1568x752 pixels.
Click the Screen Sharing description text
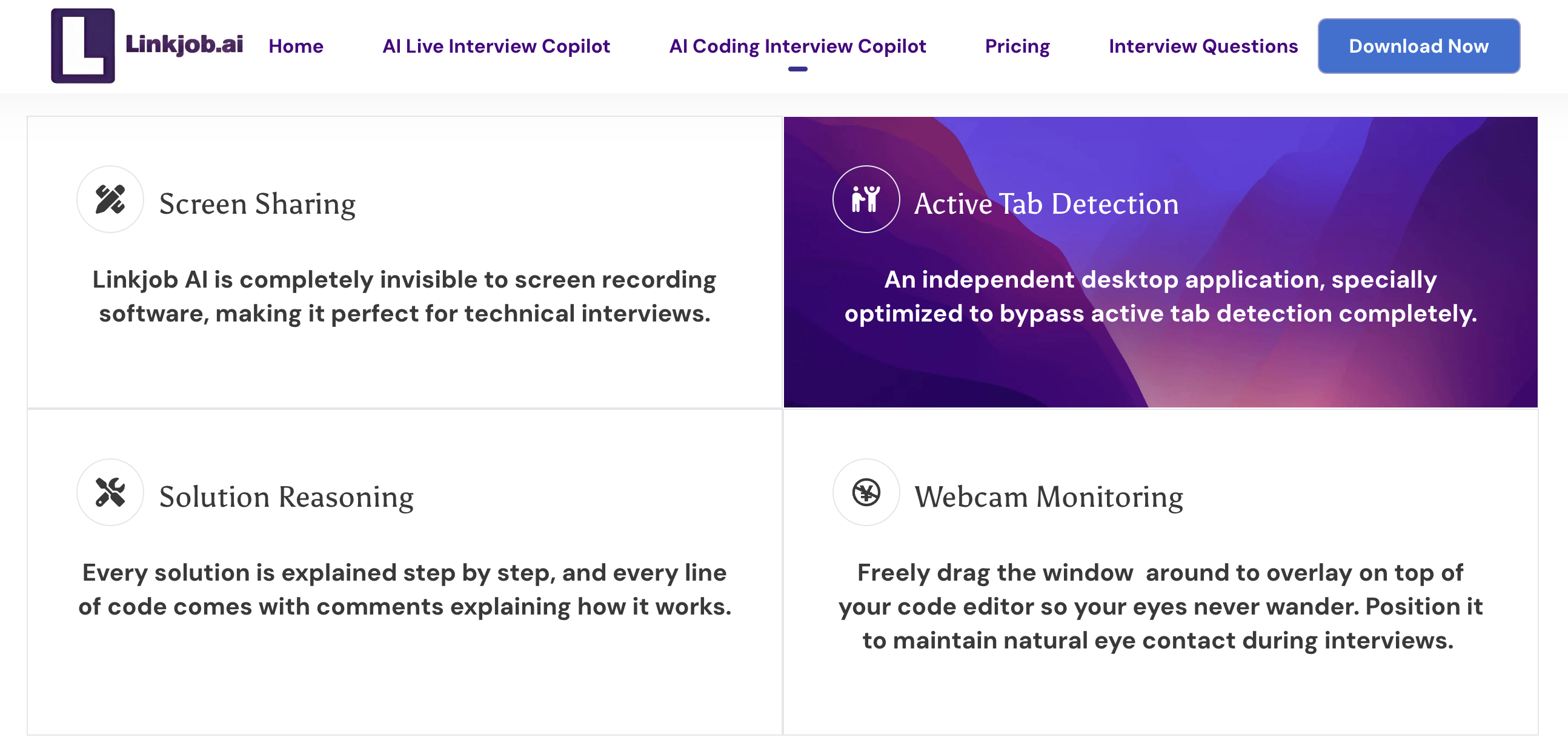coord(404,296)
